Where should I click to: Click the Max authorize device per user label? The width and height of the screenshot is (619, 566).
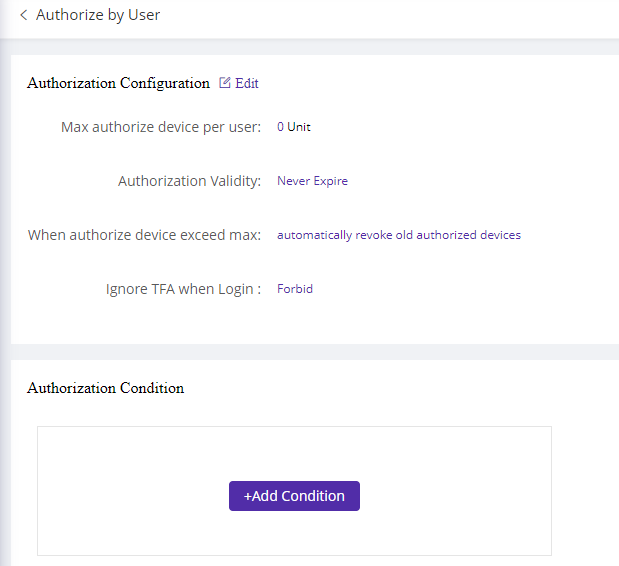click(x=161, y=127)
